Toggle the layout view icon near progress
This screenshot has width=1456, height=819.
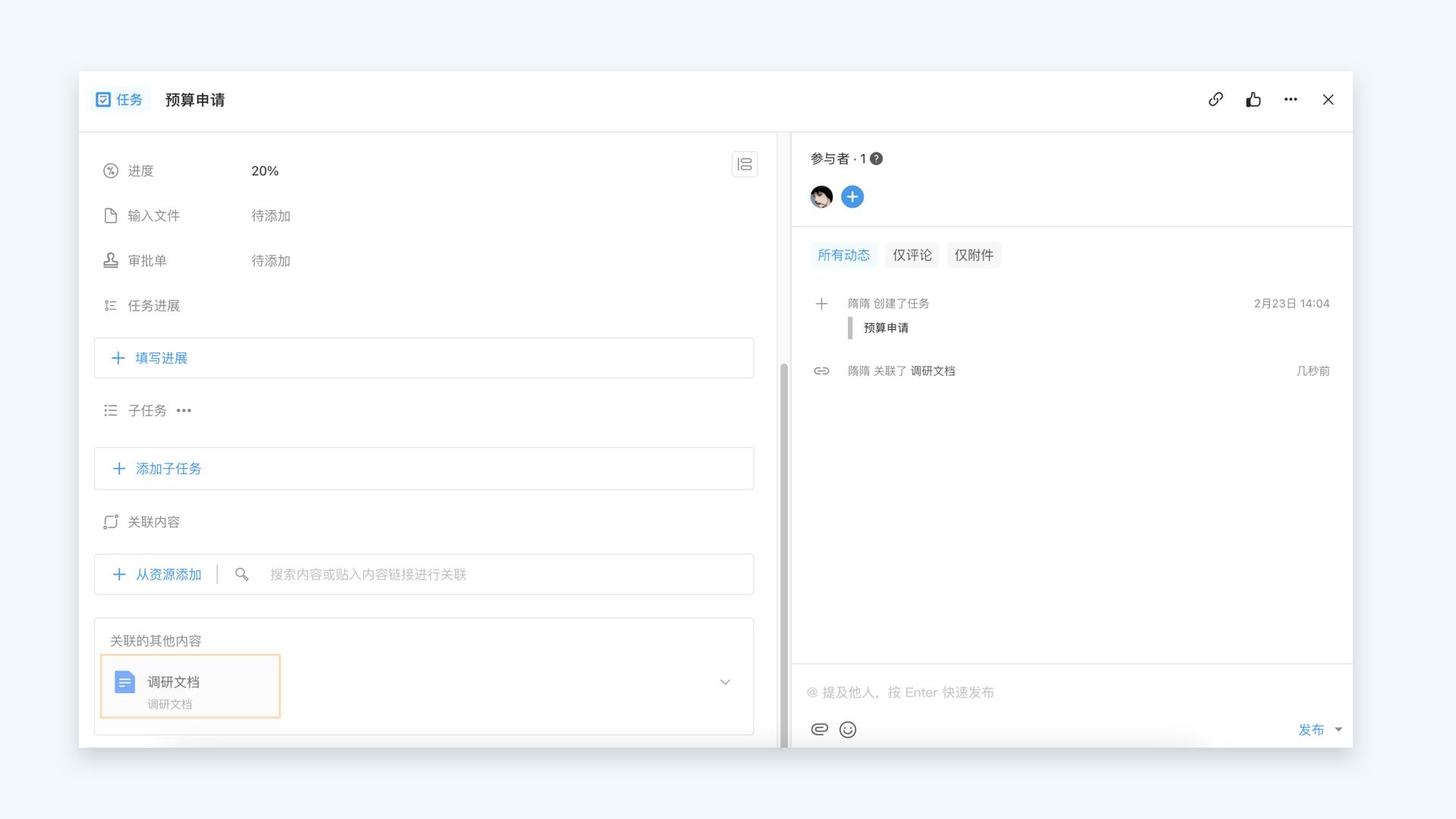tap(744, 164)
